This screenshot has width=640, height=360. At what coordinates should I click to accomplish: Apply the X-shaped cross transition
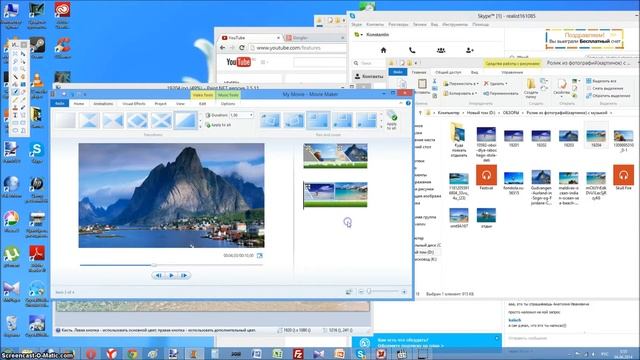click(x=161, y=120)
